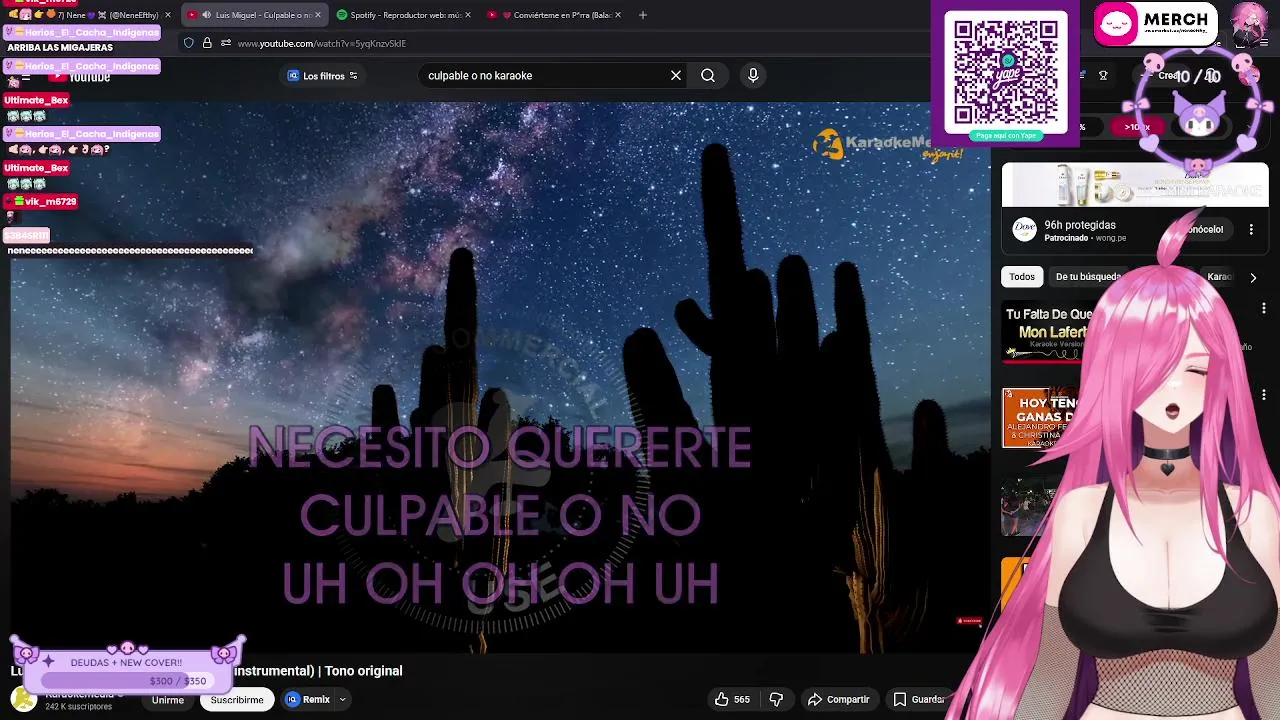Screen dimensions: 1280x720
Task: Close the Luis Miguel Culpable tab
Action: coord(318,15)
